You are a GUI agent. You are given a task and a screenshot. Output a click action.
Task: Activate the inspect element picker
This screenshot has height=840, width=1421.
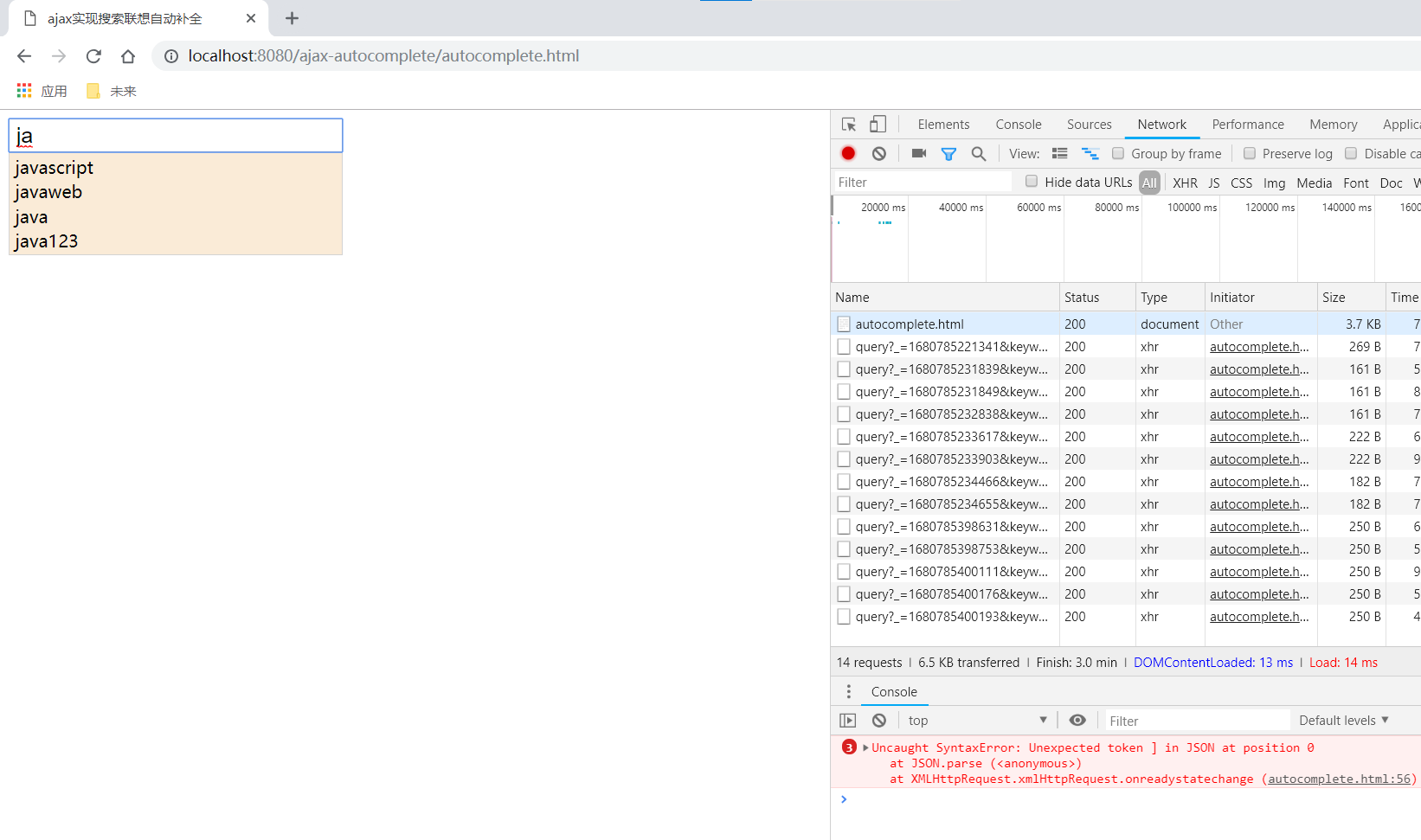(x=849, y=125)
